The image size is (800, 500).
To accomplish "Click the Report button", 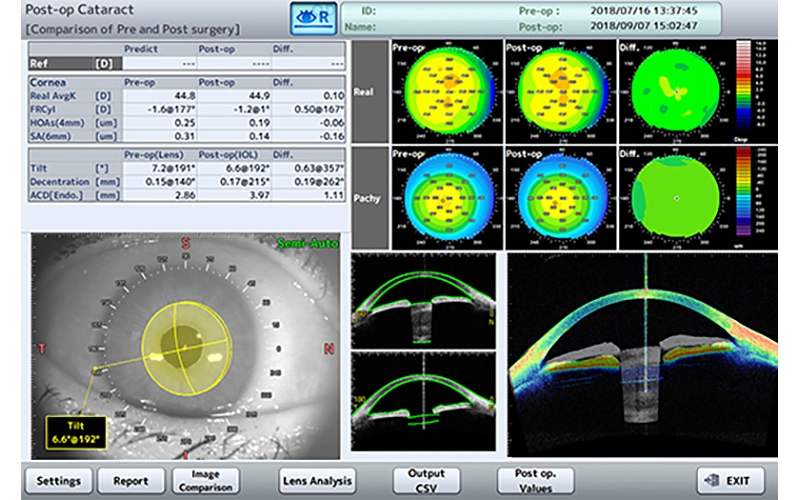I will 131,481.
